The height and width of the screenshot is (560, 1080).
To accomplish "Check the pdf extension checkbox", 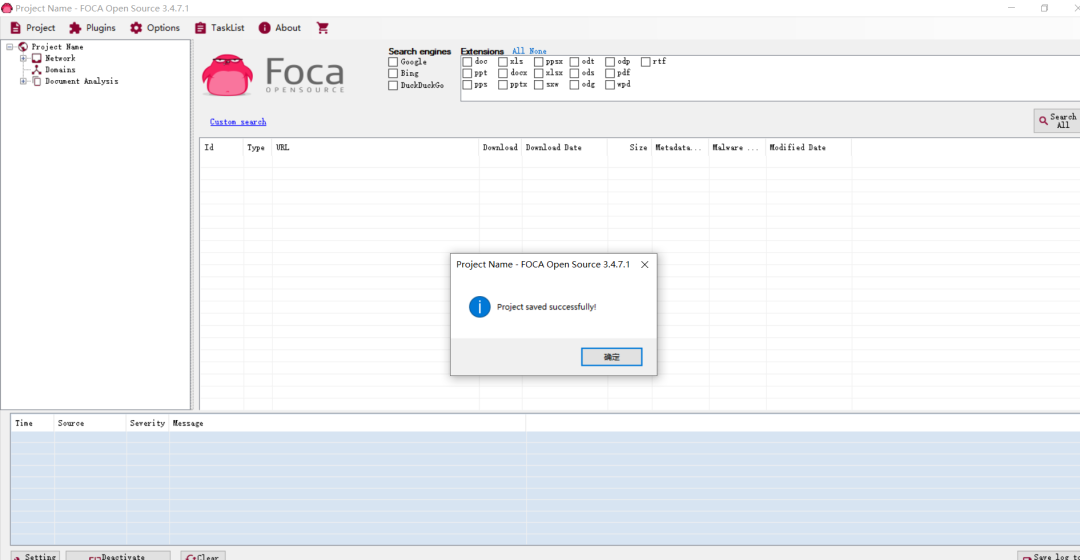I will [x=610, y=73].
